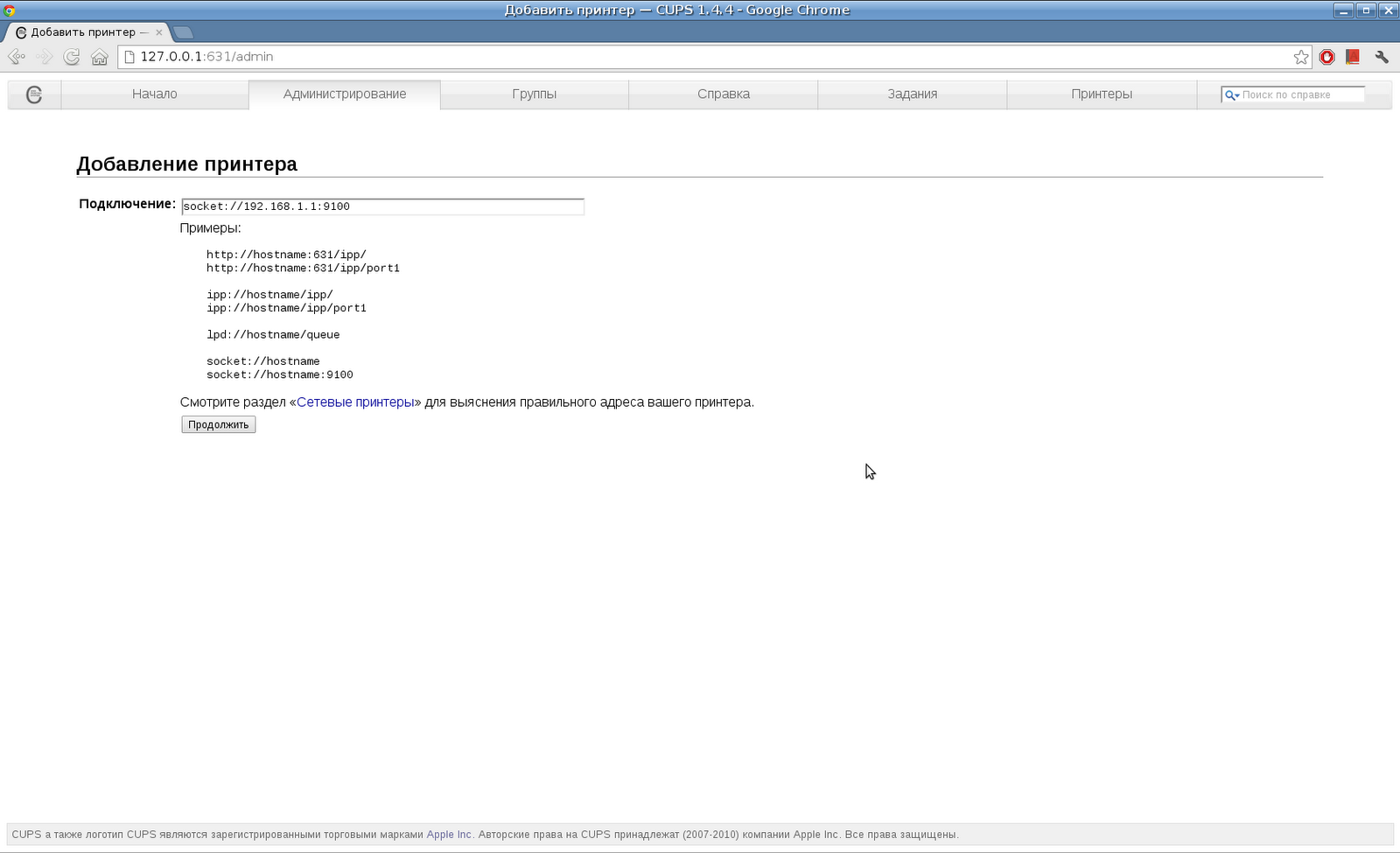Click the Добавление принтера heading
Screen dimensions: 1400x853
pyautogui.click(x=187, y=164)
